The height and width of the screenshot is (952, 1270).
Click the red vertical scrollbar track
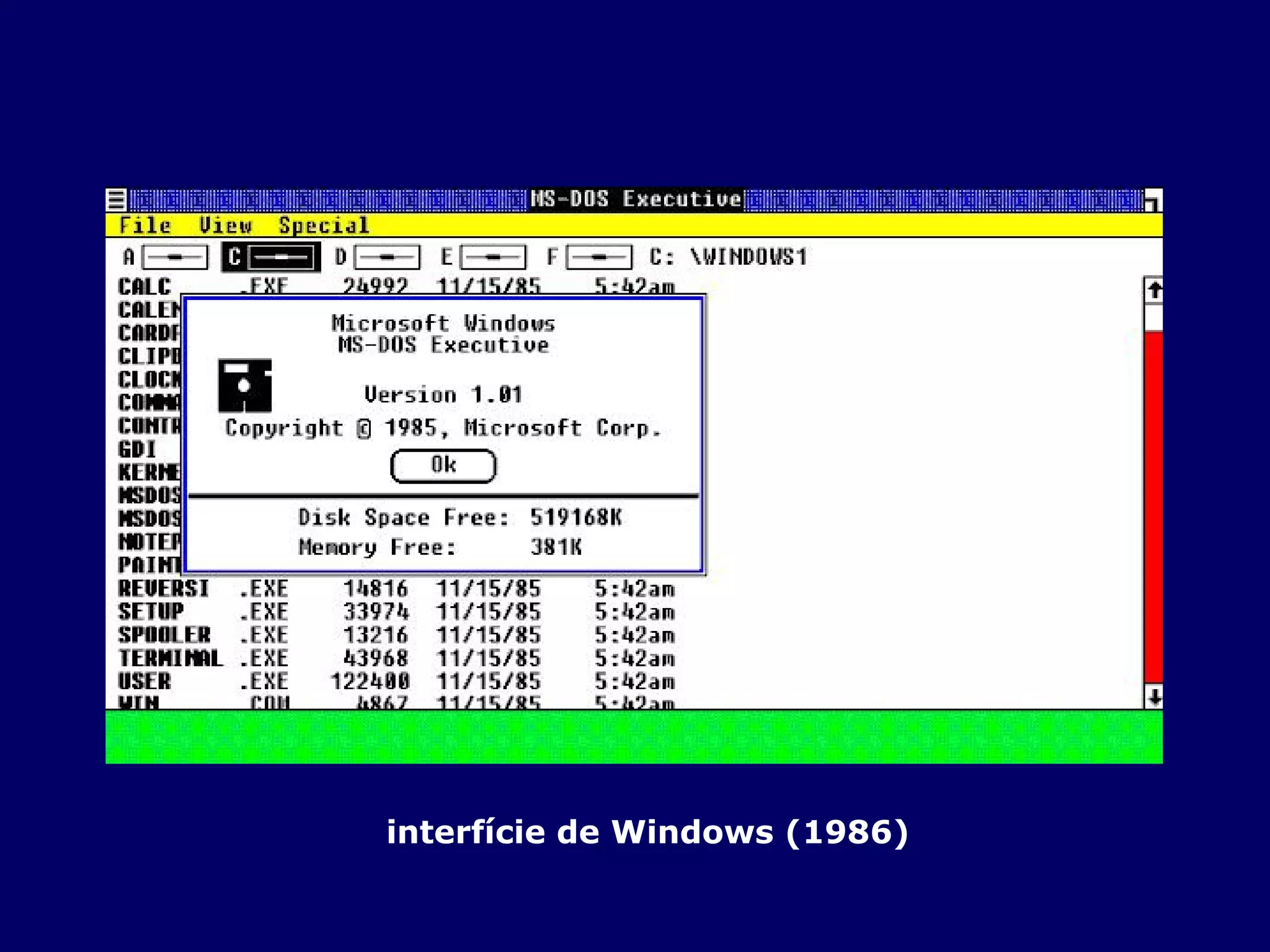point(1153,508)
